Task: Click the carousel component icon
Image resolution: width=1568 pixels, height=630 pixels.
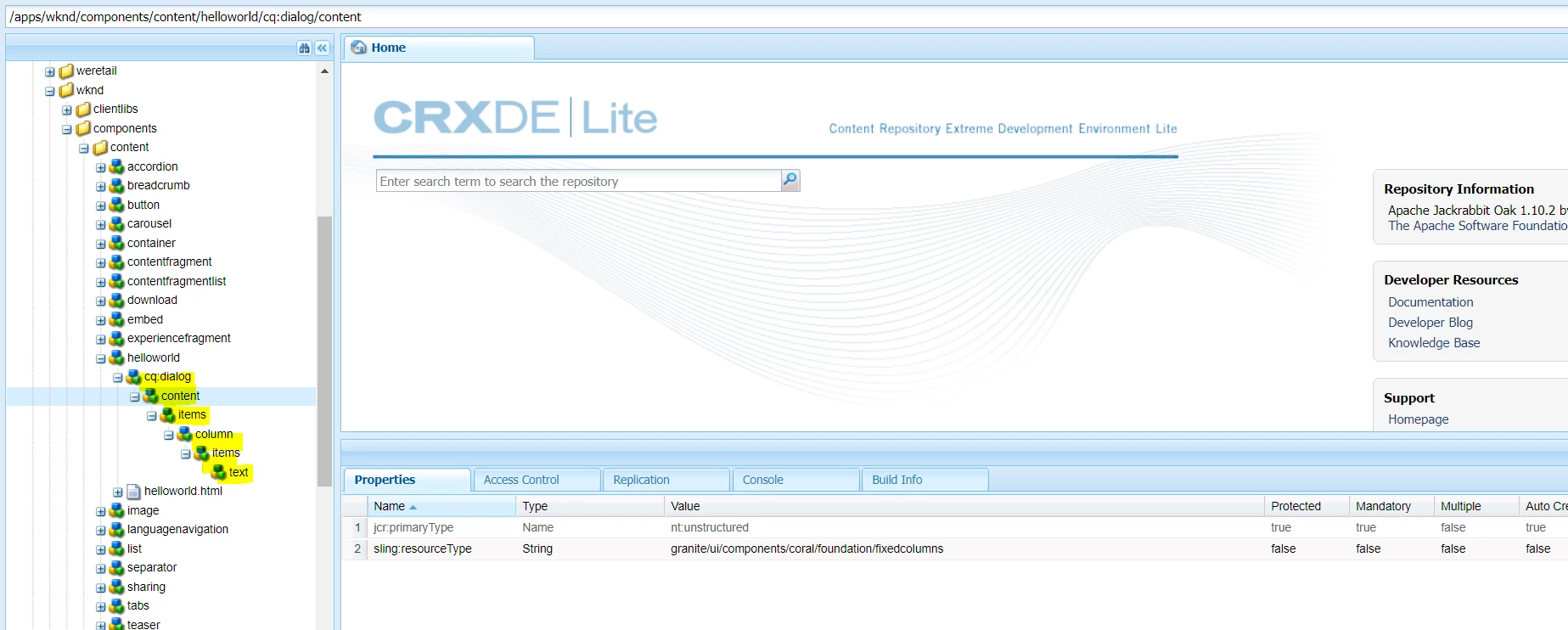Action: [x=117, y=224]
